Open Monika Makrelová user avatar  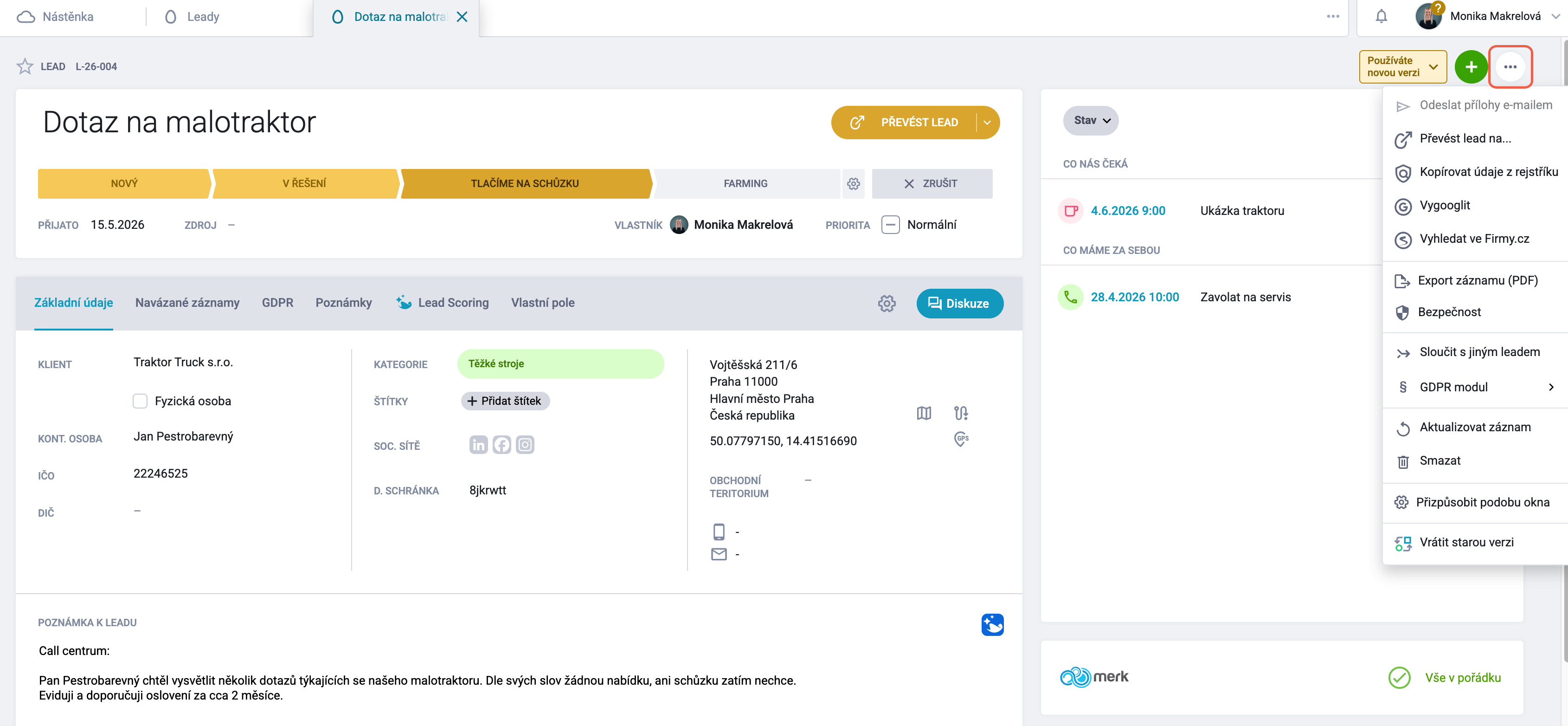click(1428, 16)
